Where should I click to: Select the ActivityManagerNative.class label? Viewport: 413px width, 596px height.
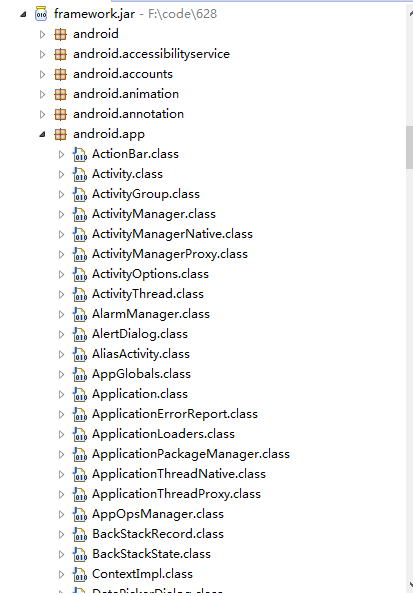pos(172,234)
